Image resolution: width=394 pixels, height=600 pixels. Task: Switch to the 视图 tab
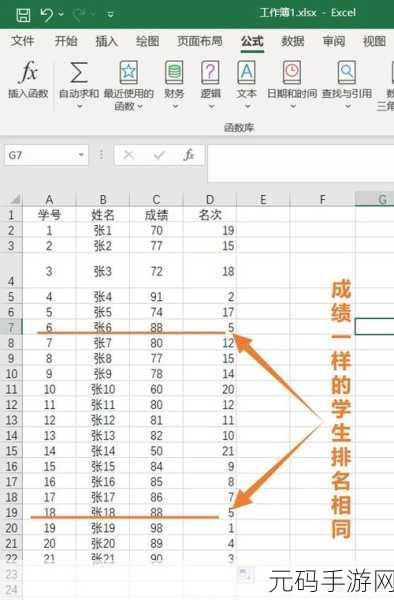[374, 41]
